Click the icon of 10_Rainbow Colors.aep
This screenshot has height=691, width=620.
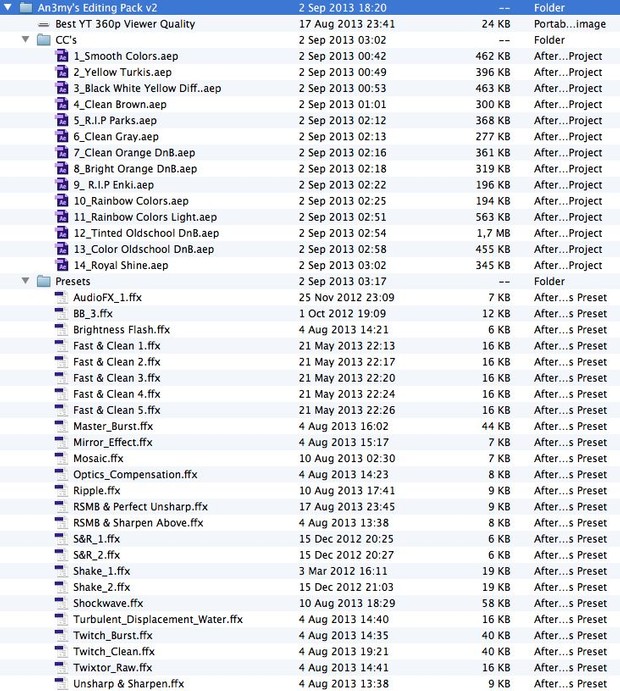[62, 201]
